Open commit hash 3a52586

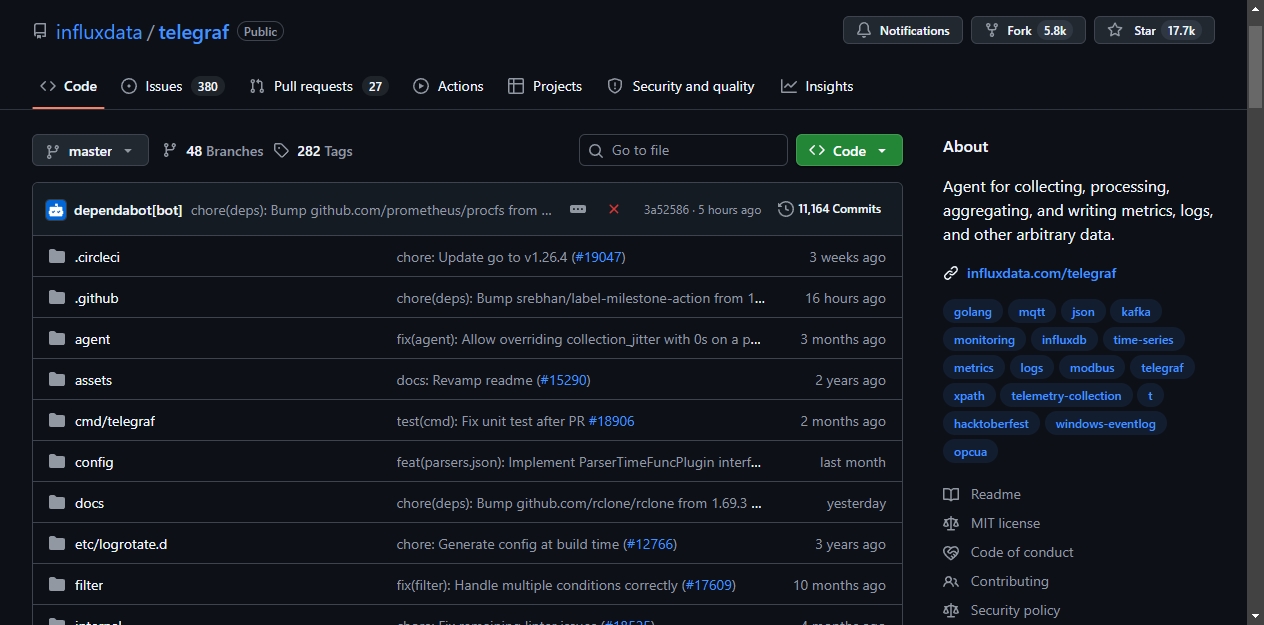(x=666, y=210)
